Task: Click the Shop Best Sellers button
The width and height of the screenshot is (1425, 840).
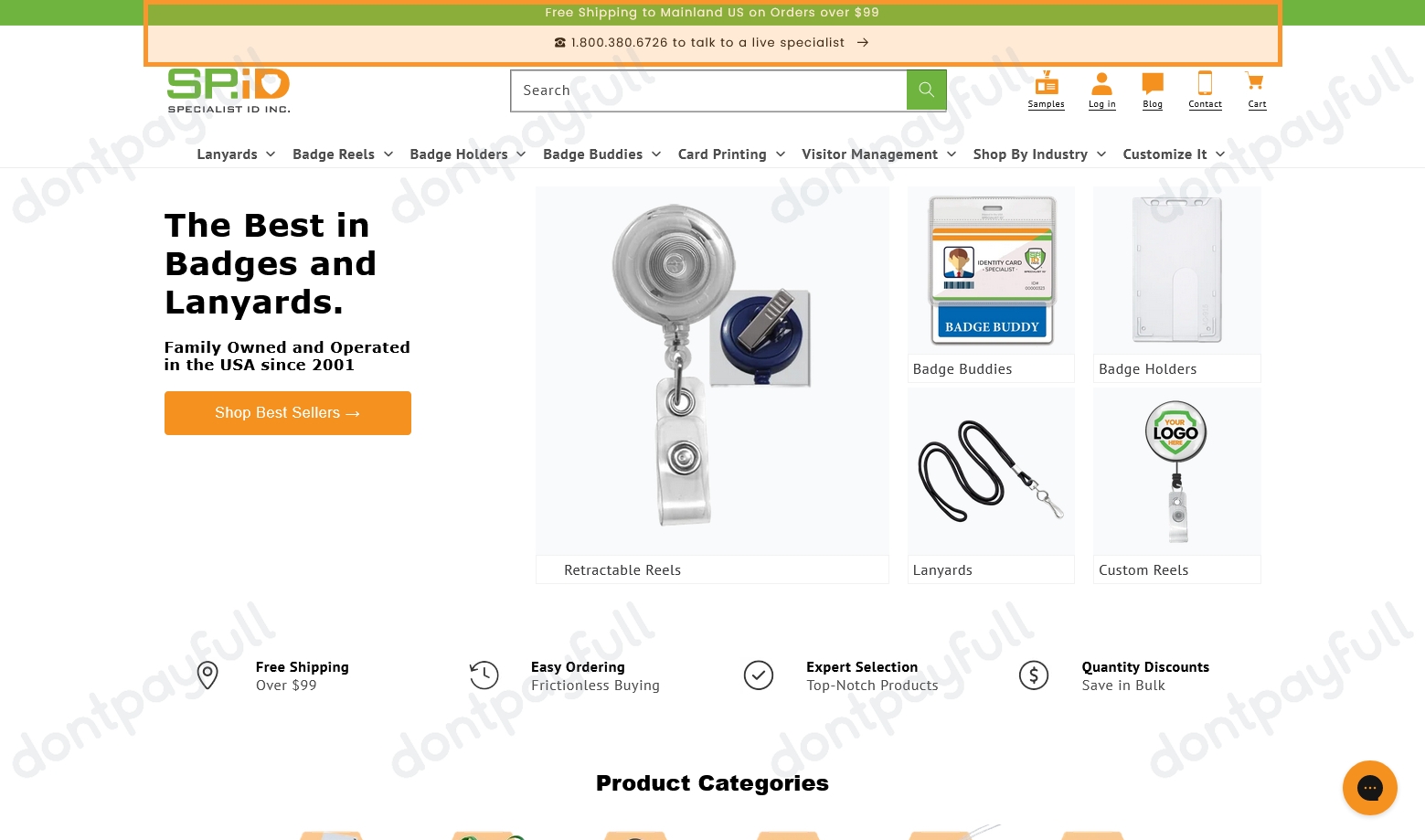Action: pos(288,413)
